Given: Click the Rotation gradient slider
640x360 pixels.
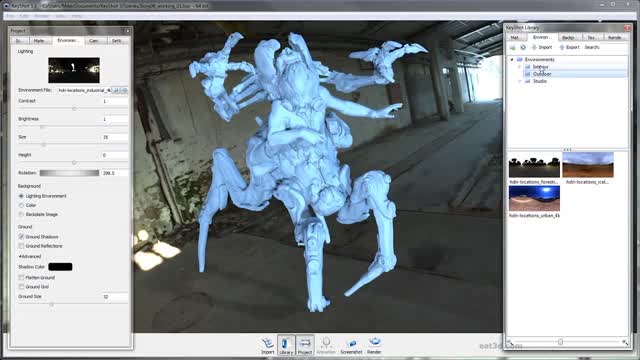Looking at the screenshot, I should coord(69,173).
